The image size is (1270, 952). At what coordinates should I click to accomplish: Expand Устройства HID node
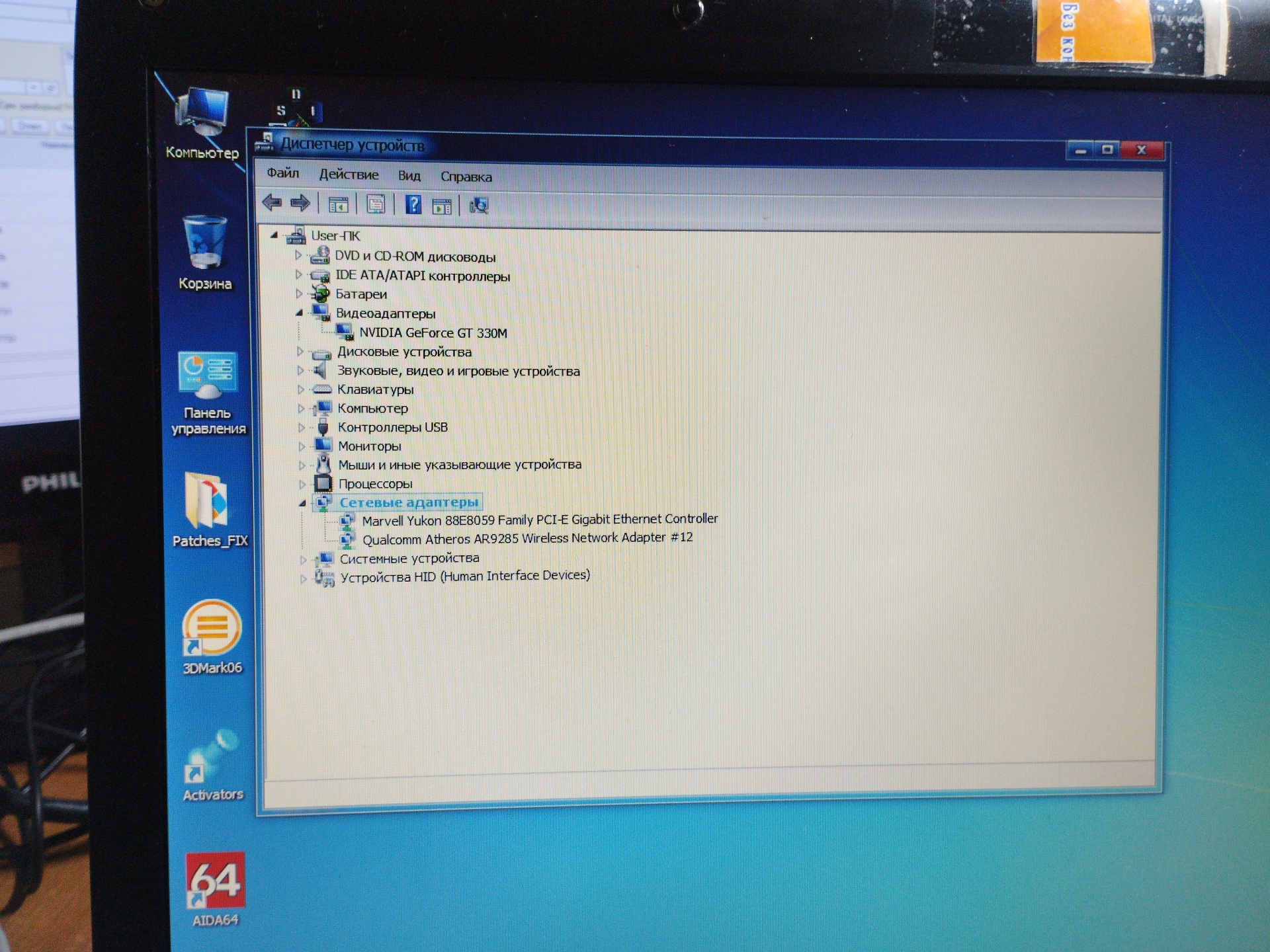pos(304,578)
